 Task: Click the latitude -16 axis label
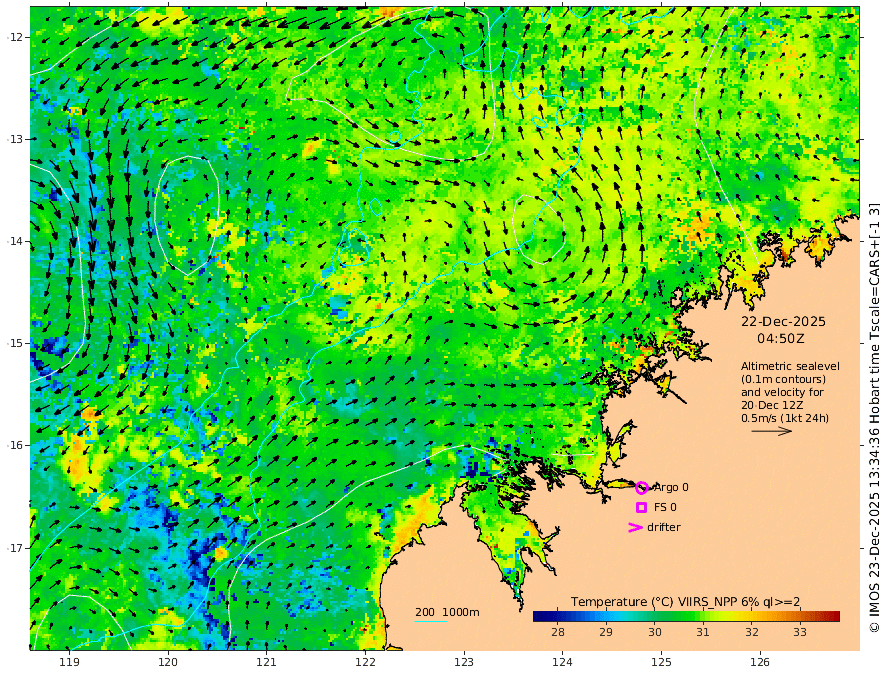point(15,445)
